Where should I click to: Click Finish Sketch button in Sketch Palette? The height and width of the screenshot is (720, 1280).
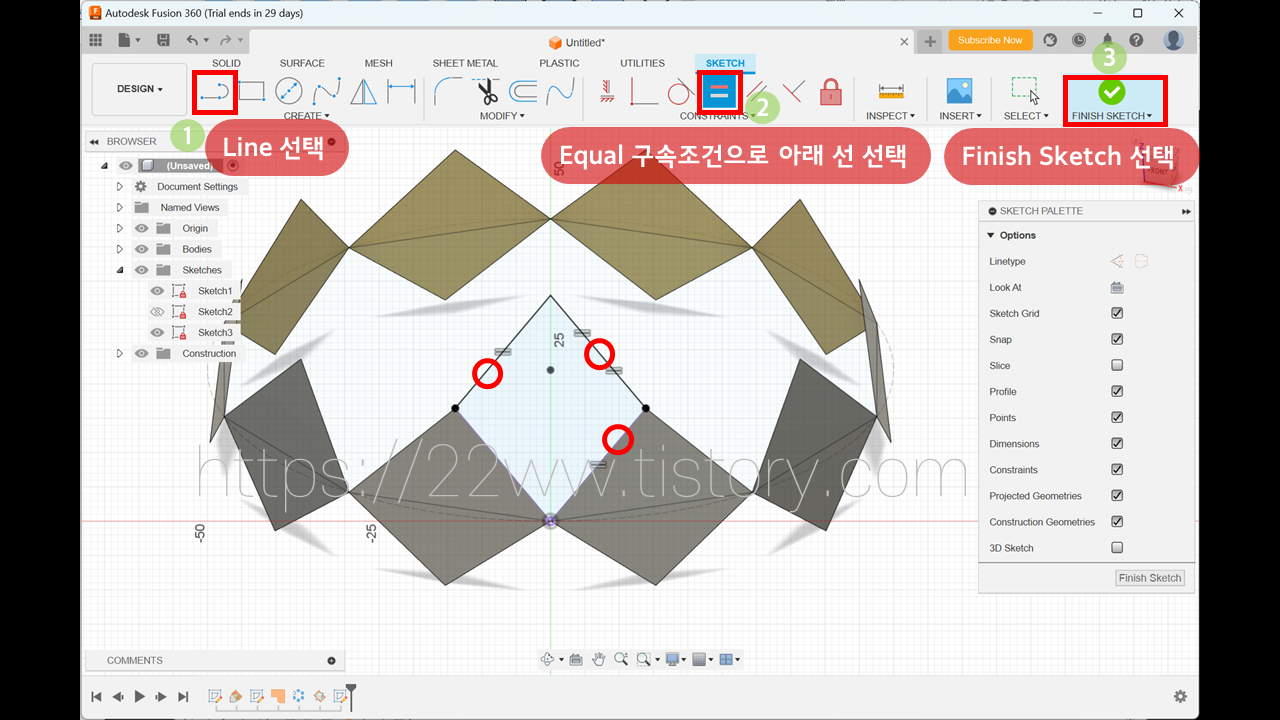[x=1150, y=578]
